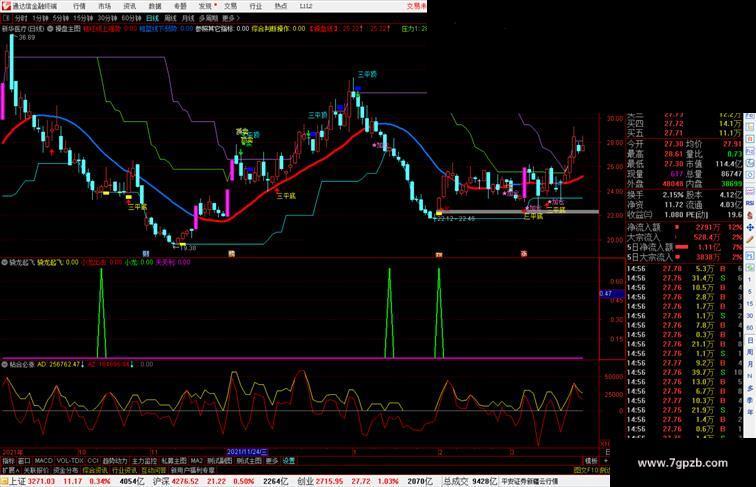756x487 pixels.
Task: Select the 月 period shortcut in right sidebar
Action: point(750,364)
